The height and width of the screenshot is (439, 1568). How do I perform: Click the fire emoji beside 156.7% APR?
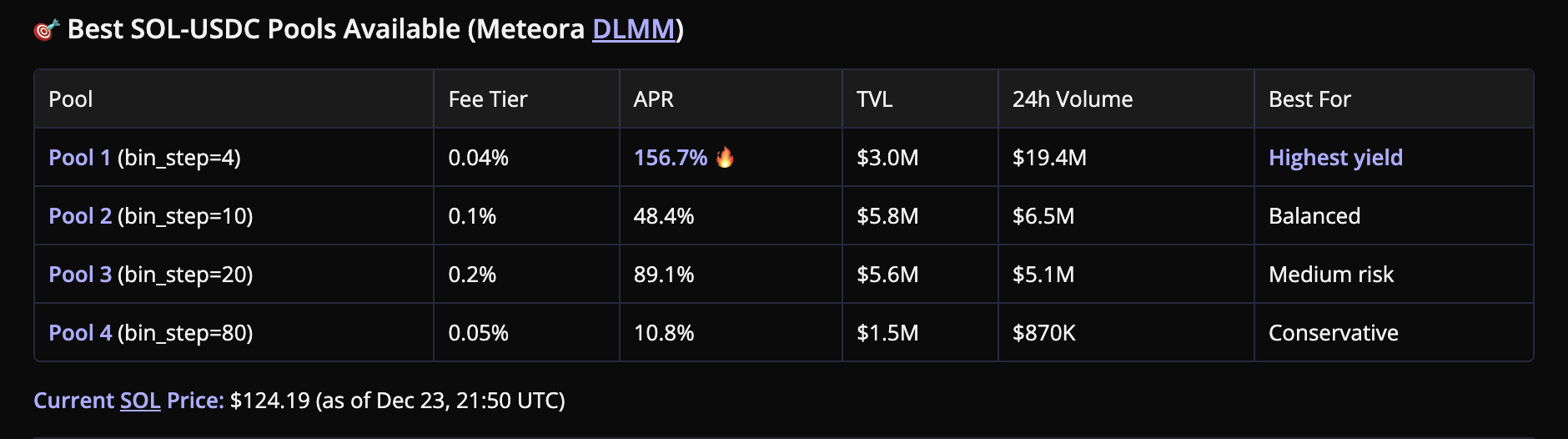[x=725, y=157]
